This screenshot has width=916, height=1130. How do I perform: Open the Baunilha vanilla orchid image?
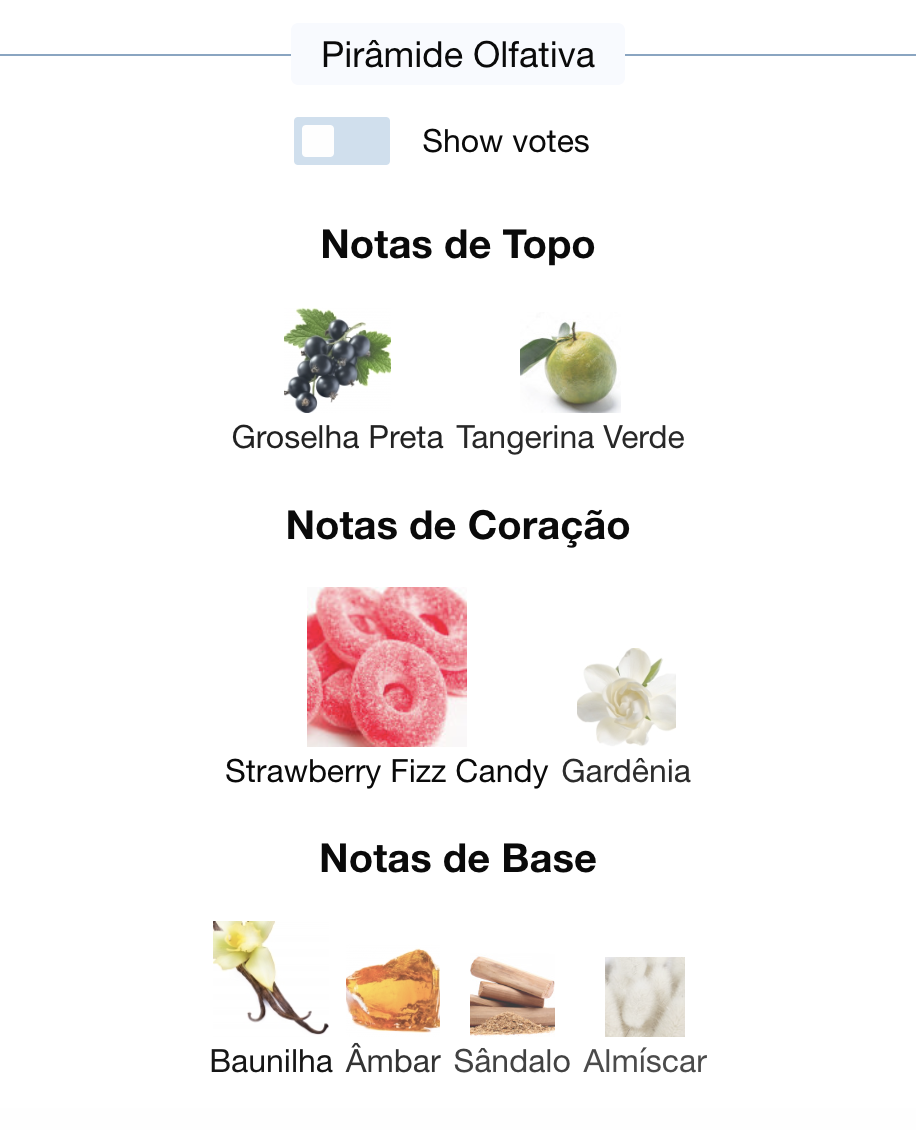pyautogui.click(x=270, y=978)
